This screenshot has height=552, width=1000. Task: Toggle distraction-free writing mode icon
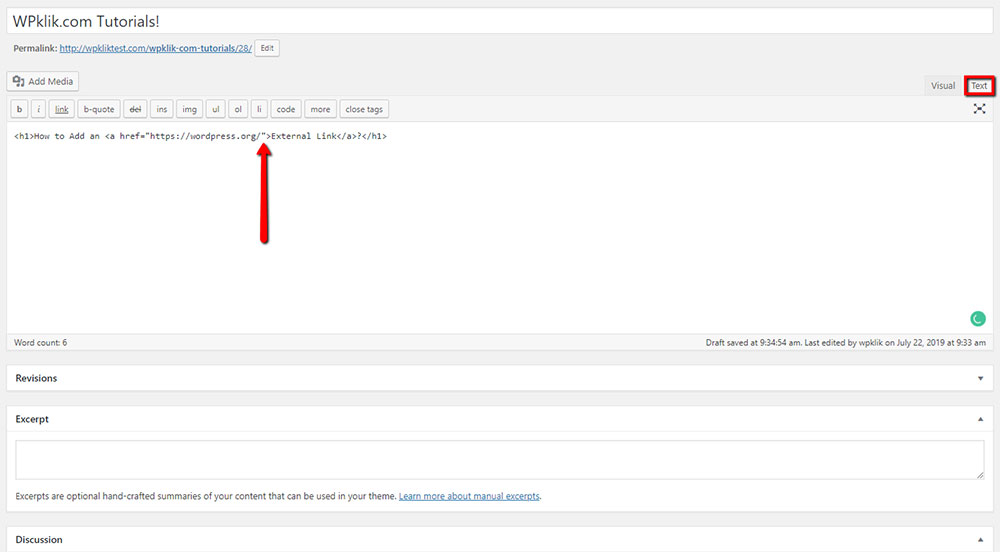(x=980, y=109)
